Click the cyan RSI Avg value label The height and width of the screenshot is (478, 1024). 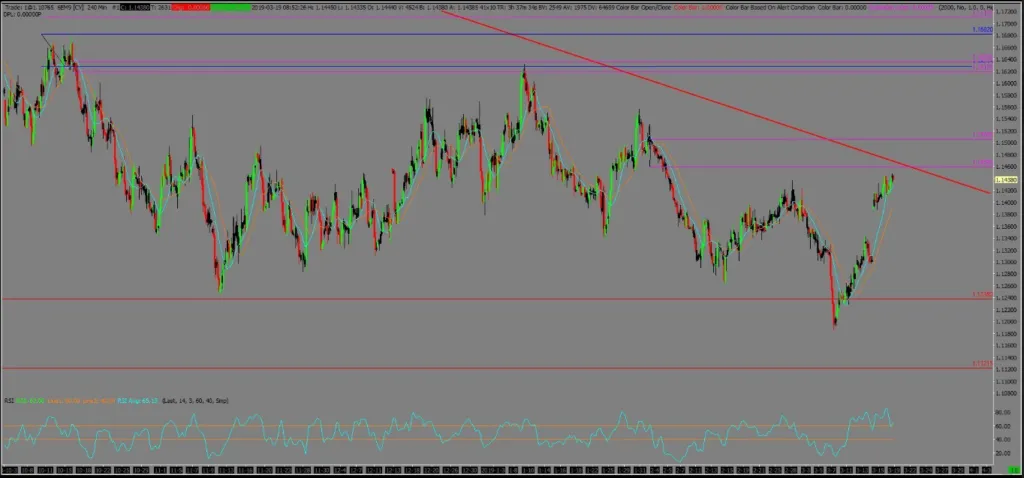(x=136, y=400)
